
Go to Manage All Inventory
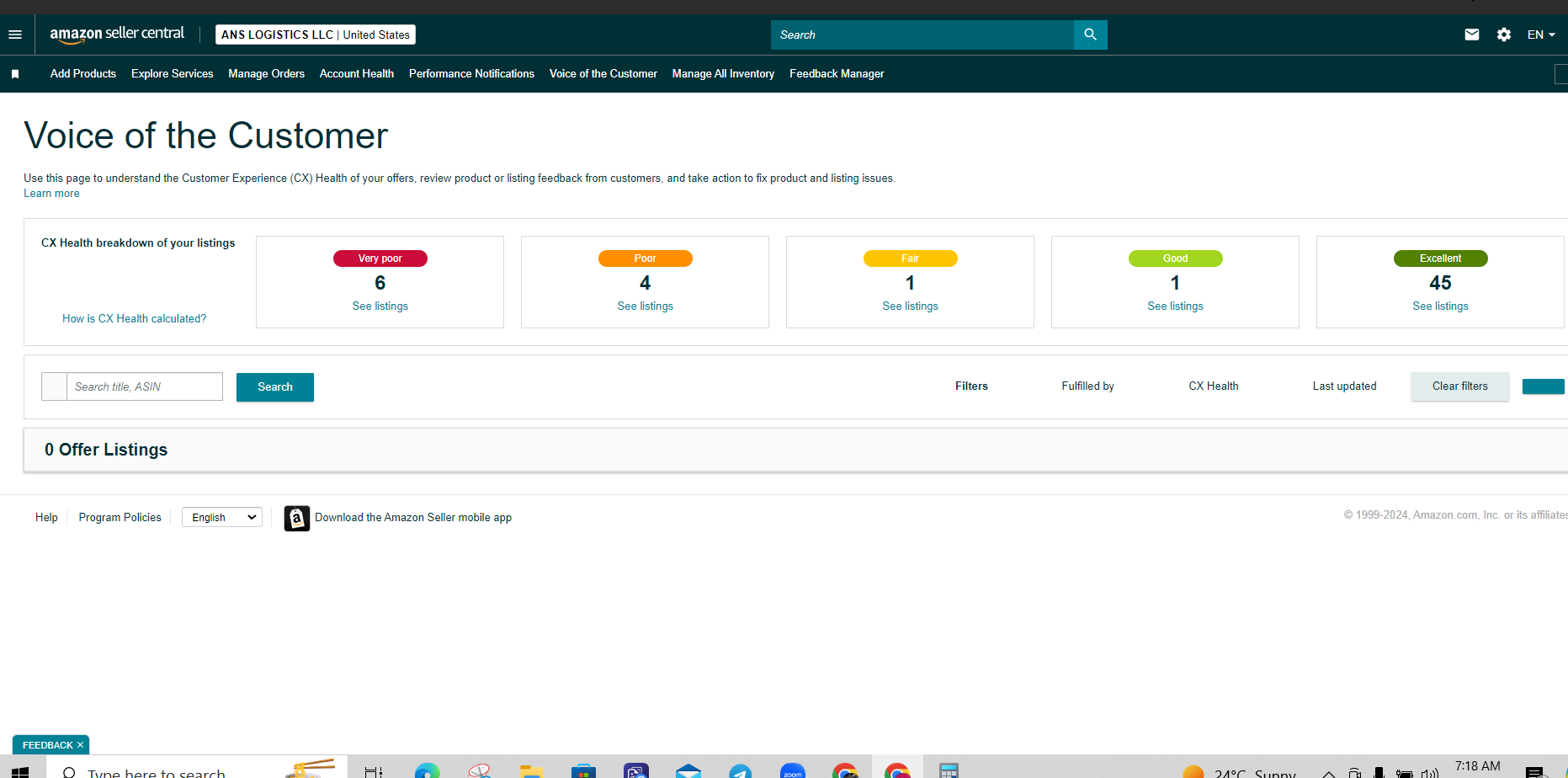723,74
